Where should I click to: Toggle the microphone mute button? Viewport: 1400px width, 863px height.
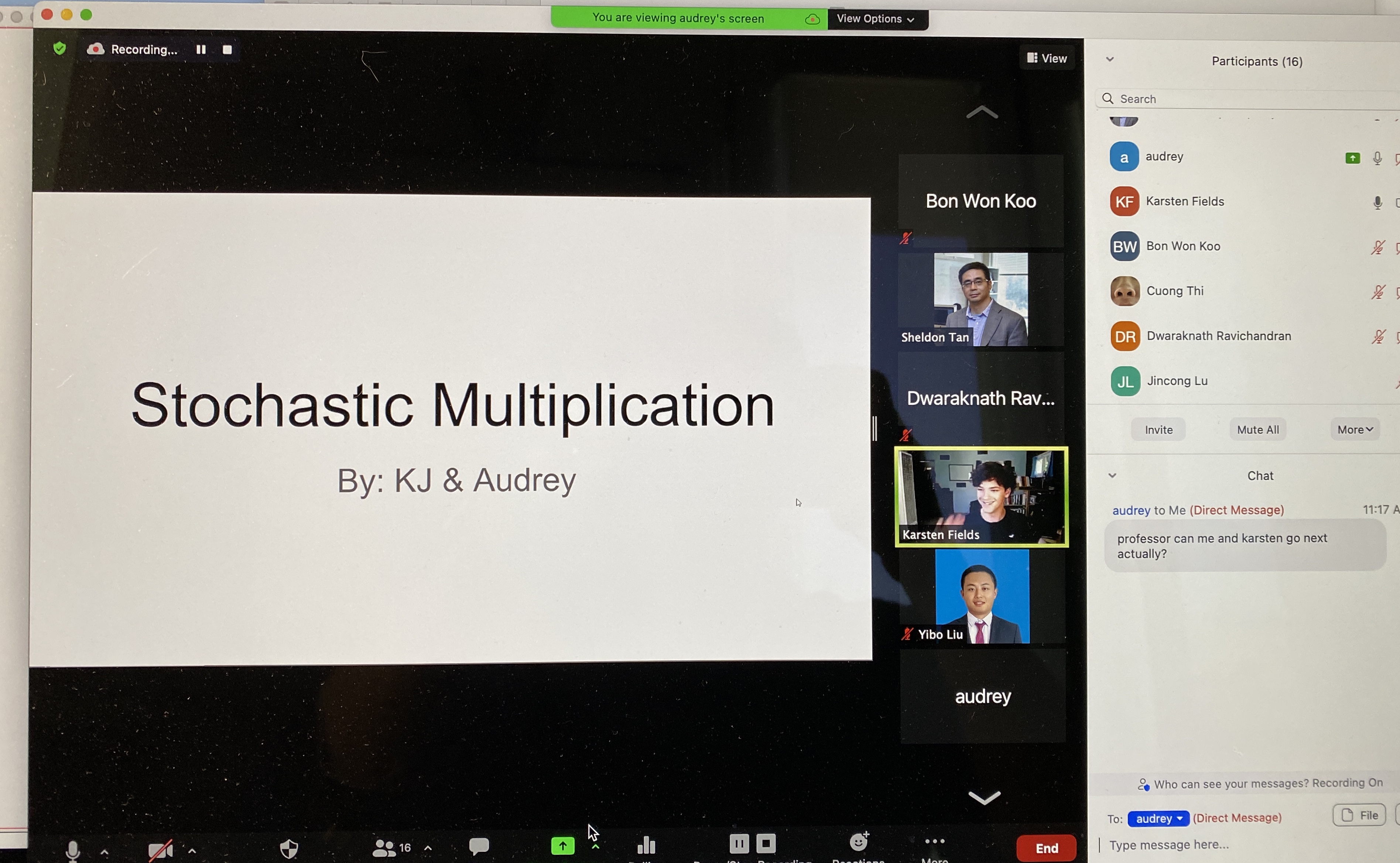point(72,849)
